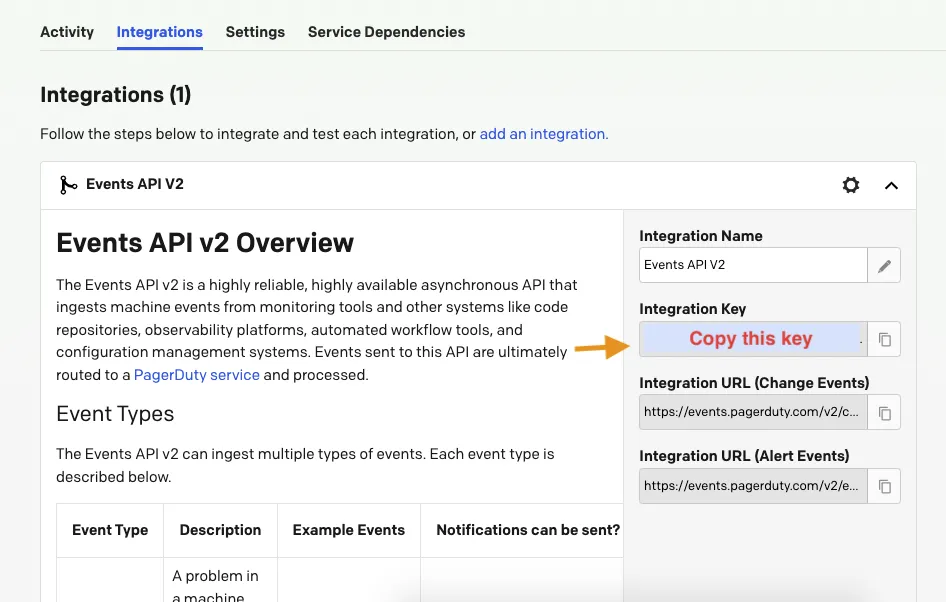Copy the Change Events integration URL
Image resolution: width=946 pixels, height=602 pixels.
tap(884, 413)
